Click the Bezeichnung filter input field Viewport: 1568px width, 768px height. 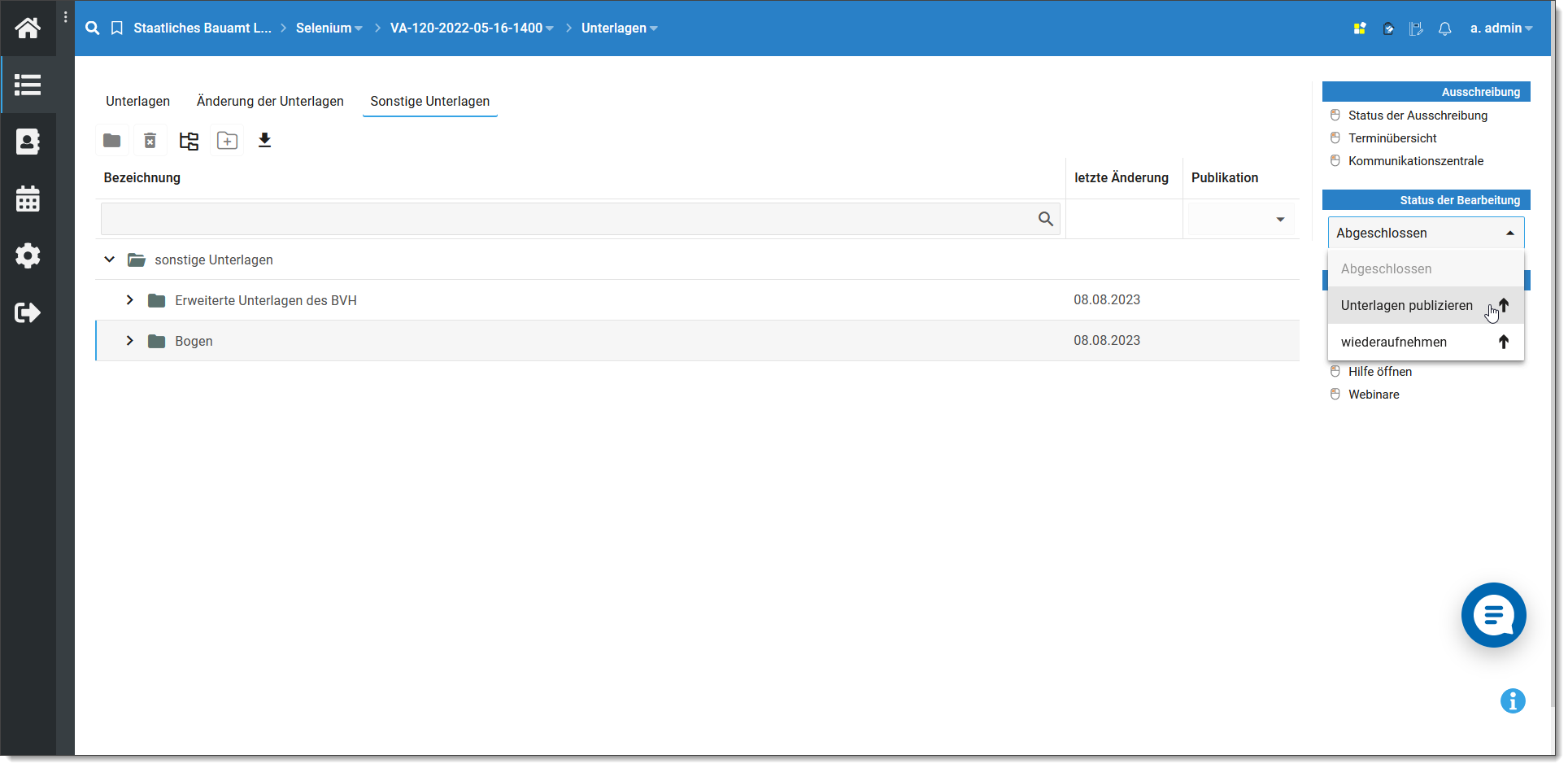tap(581, 220)
